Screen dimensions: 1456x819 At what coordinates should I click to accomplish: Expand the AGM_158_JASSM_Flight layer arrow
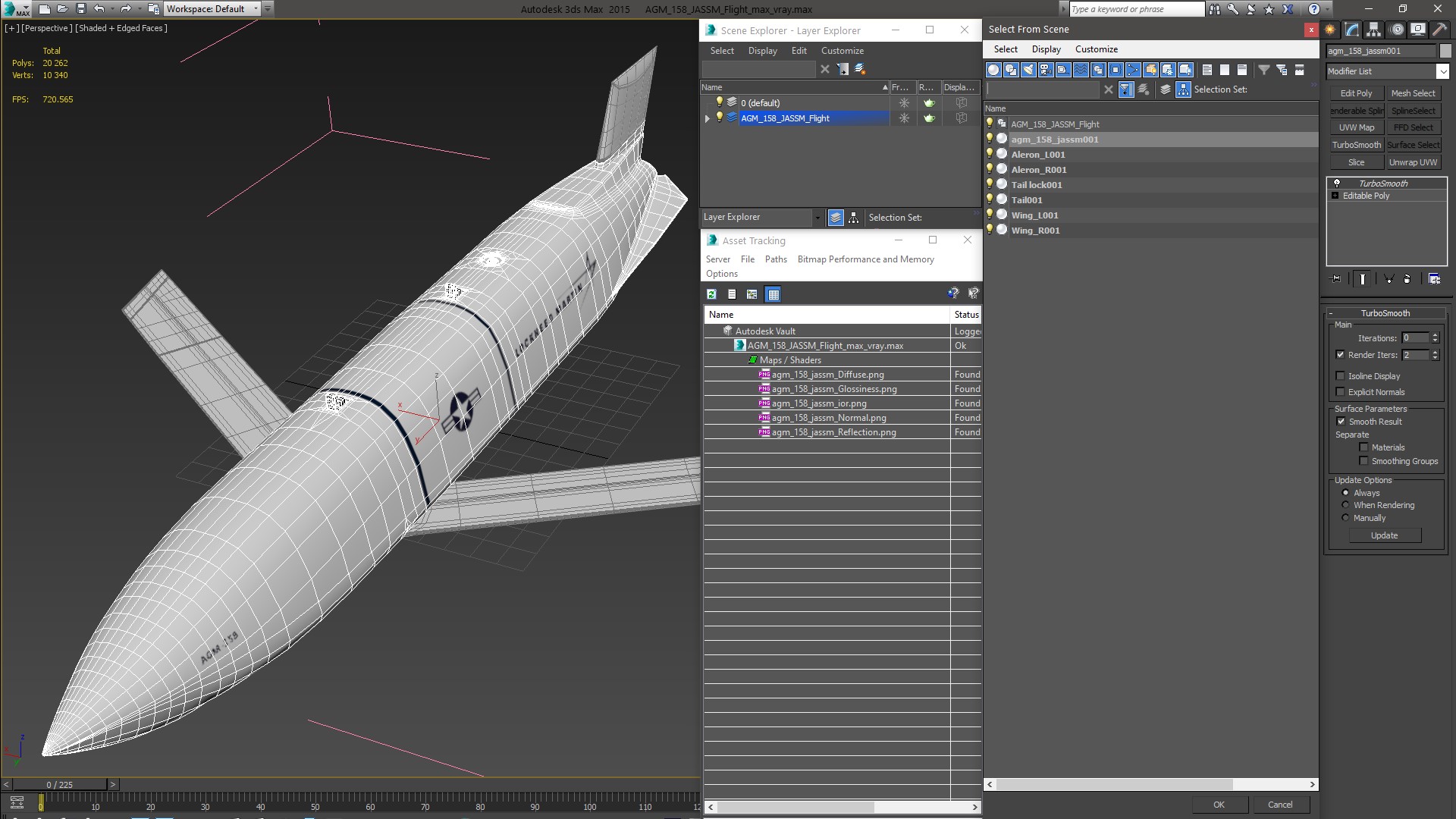coord(708,118)
